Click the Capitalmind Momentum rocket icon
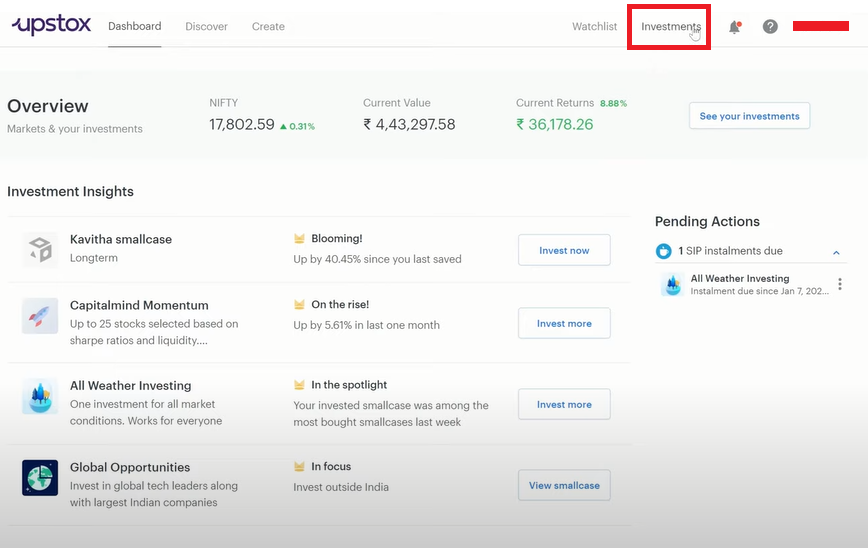 point(40,316)
